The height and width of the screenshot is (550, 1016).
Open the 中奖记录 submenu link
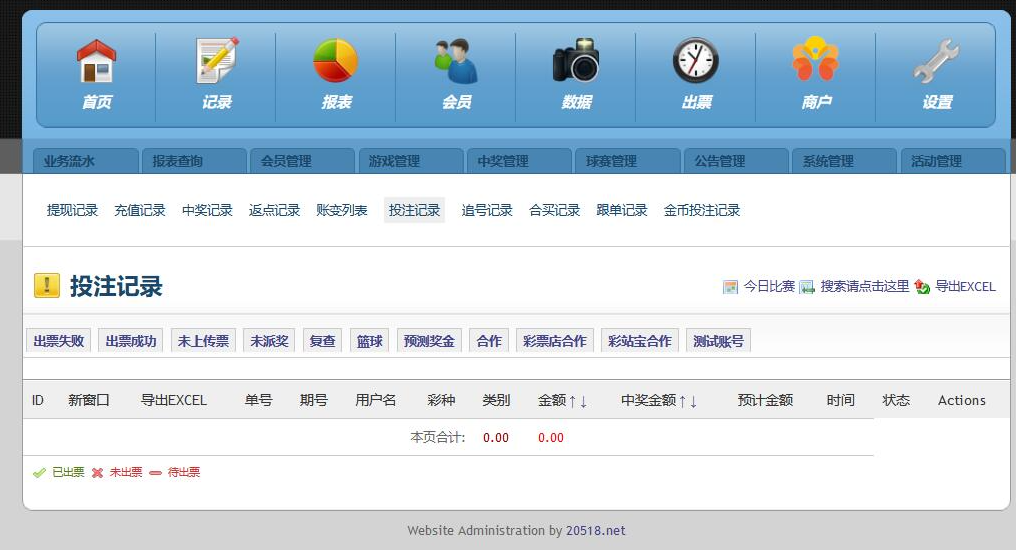(207, 210)
